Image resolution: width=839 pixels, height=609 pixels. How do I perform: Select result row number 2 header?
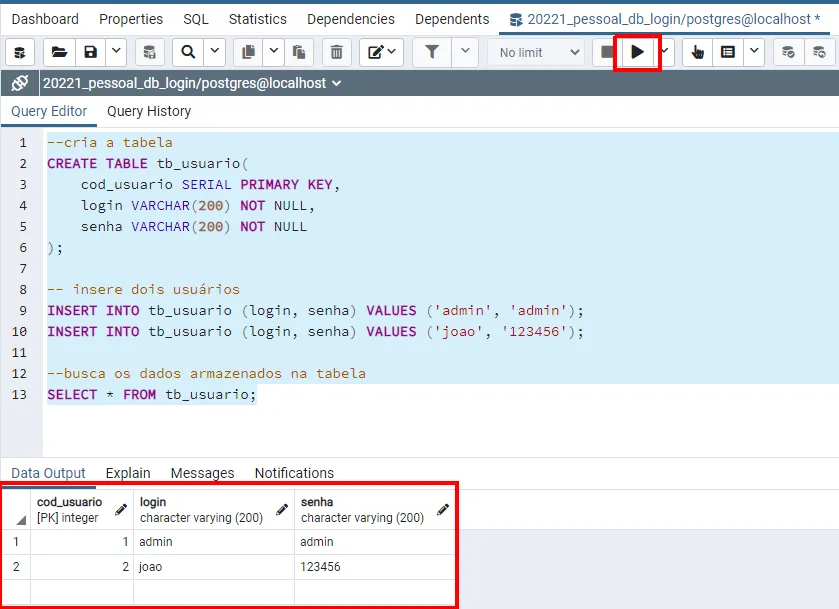(x=16, y=567)
